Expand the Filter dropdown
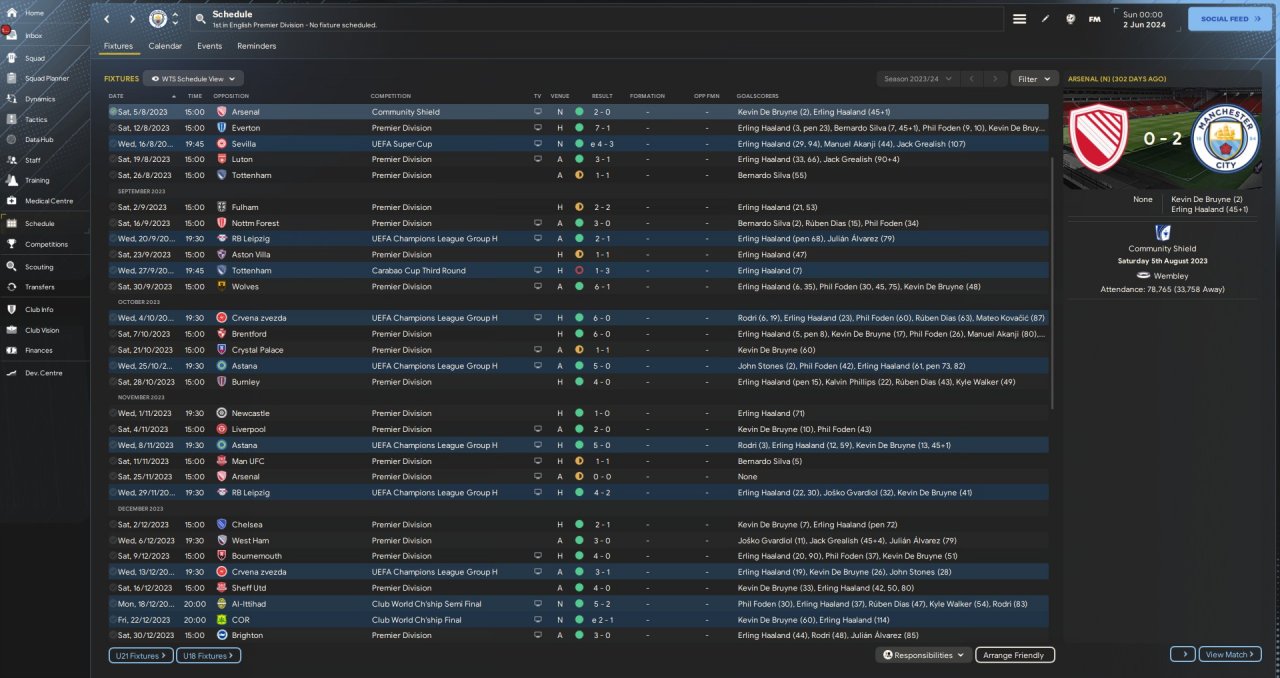Image resolution: width=1280 pixels, height=678 pixels. pos(1034,78)
